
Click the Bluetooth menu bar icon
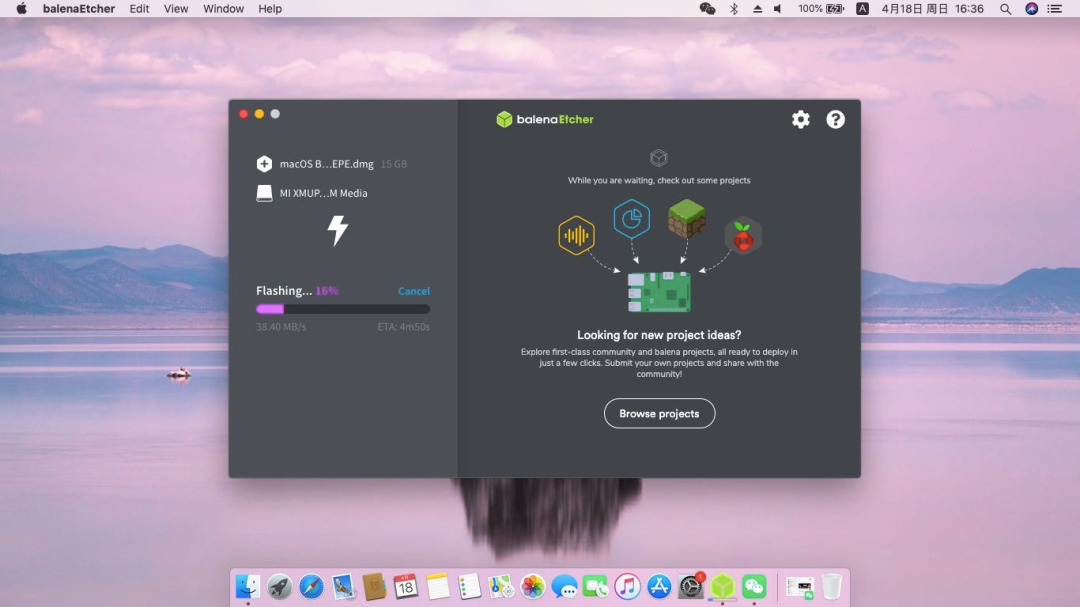734,8
